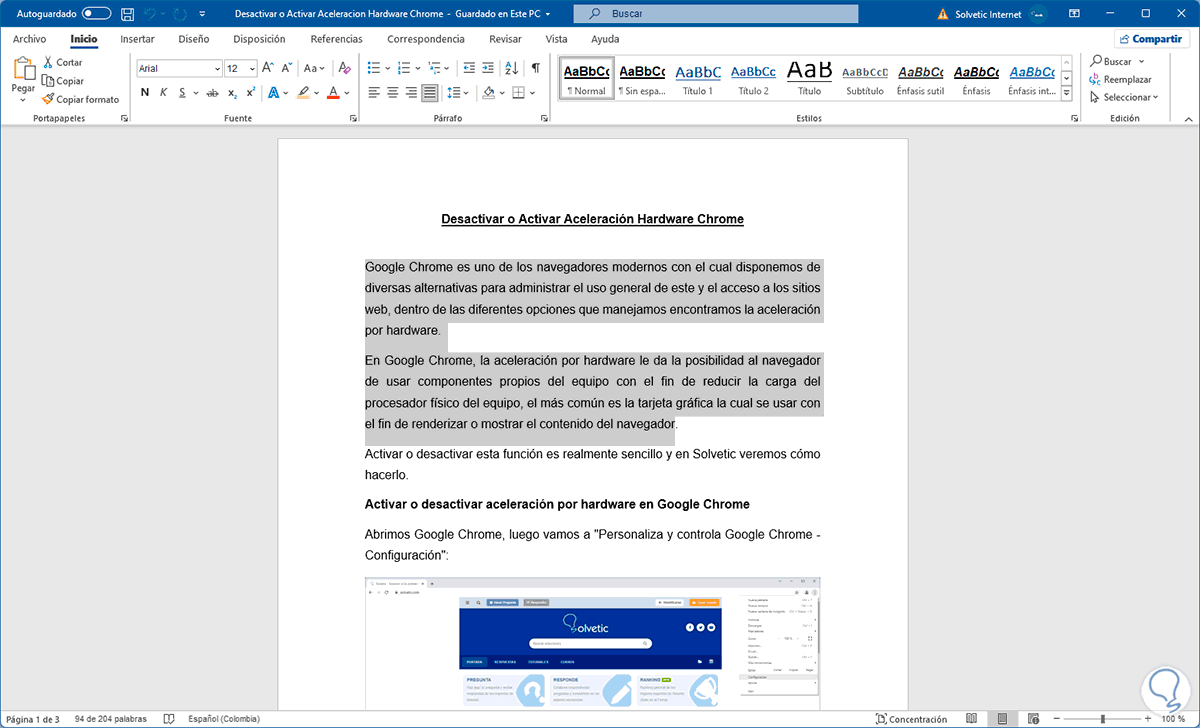Apply bullet list icon
Image resolution: width=1200 pixels, height=728 pixels.
point(374,68)
